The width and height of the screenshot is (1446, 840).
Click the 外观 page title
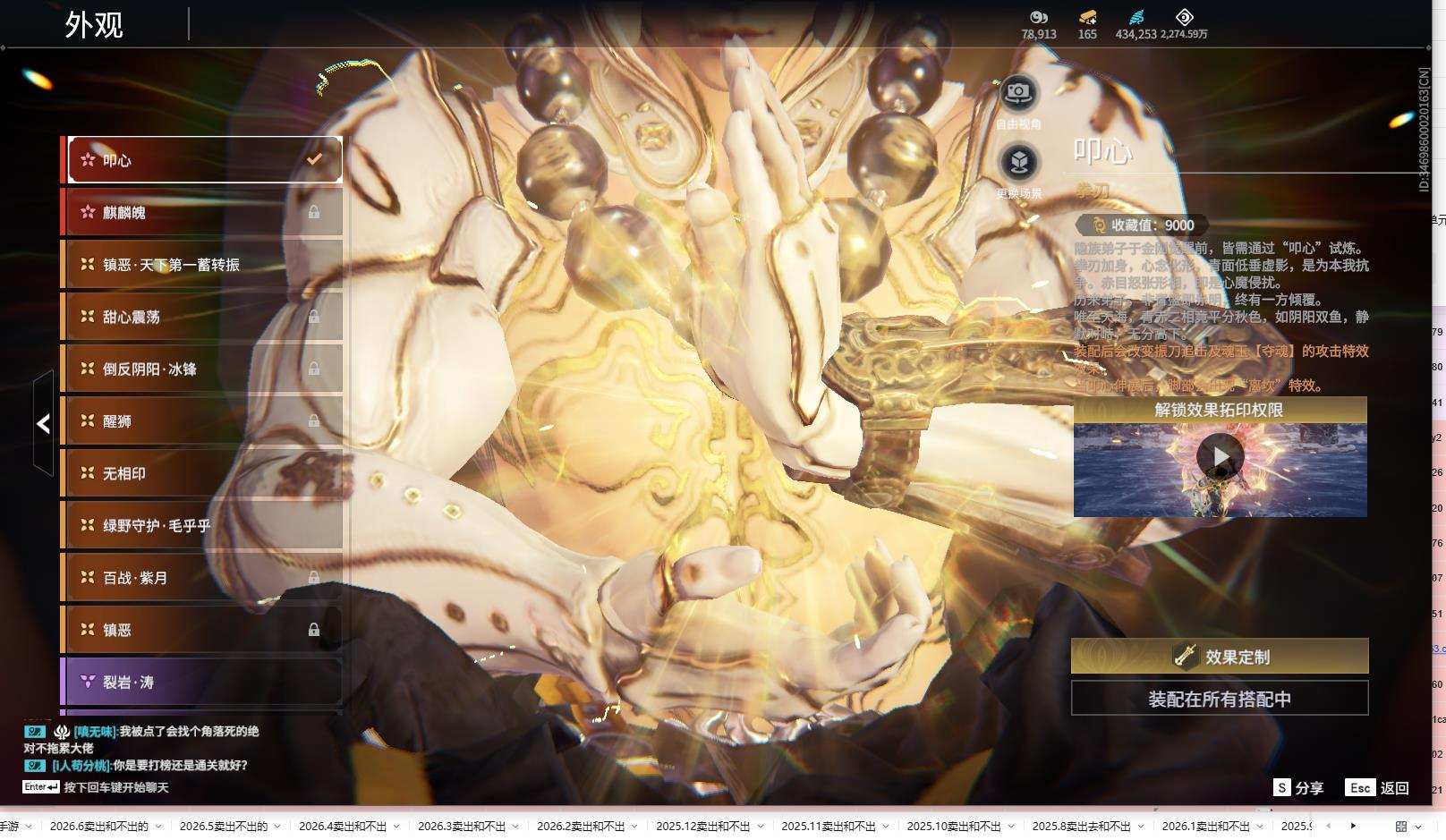click(94, 24)
